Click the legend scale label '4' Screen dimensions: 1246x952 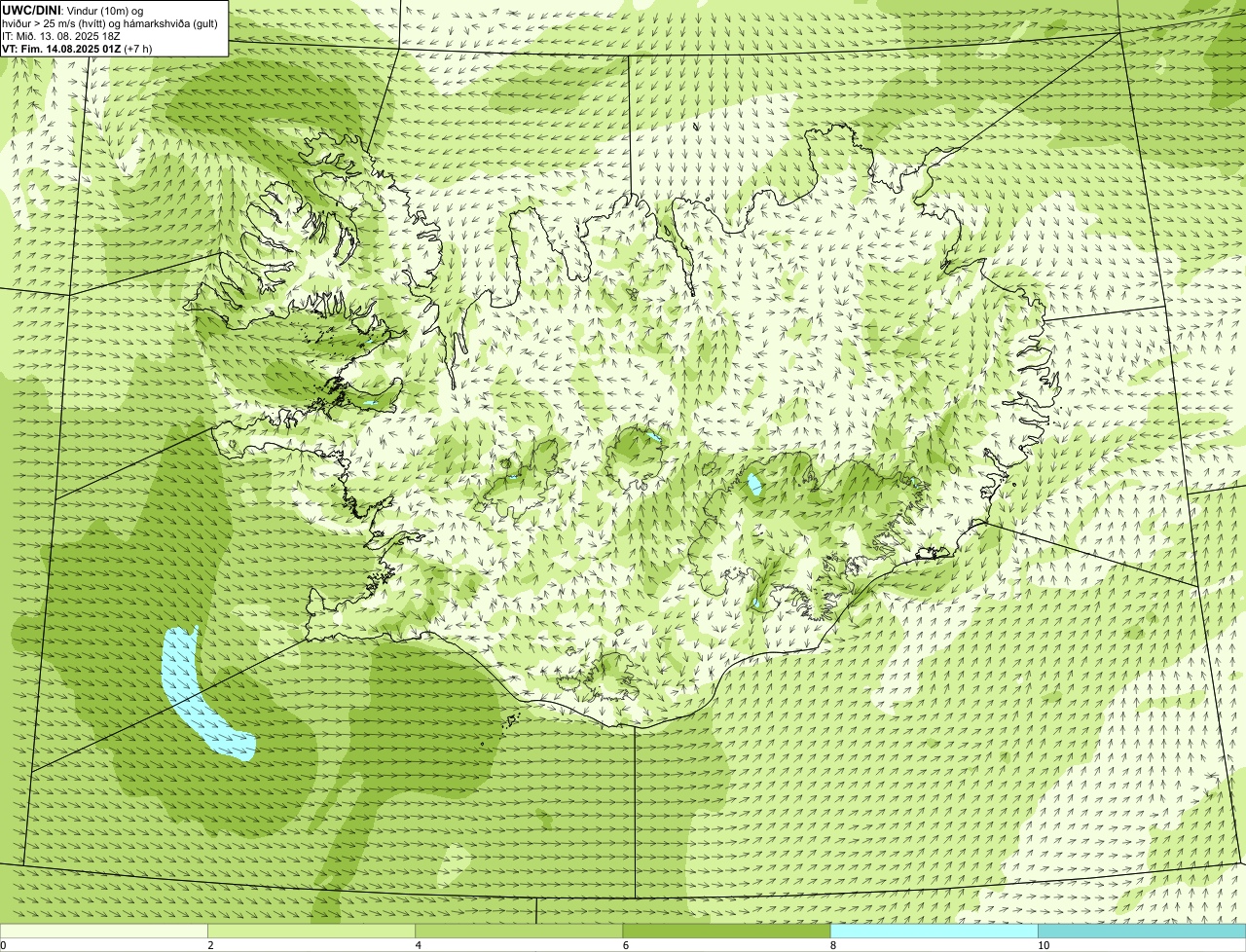[x=419, y=945]
